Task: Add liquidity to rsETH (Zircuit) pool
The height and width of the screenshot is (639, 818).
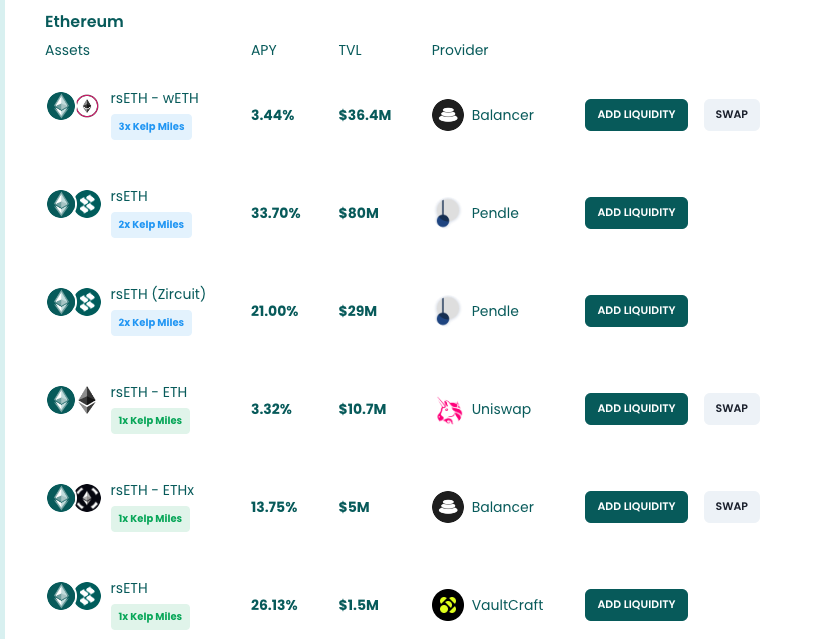Action: pyautogui.click(x=636, y=311)
